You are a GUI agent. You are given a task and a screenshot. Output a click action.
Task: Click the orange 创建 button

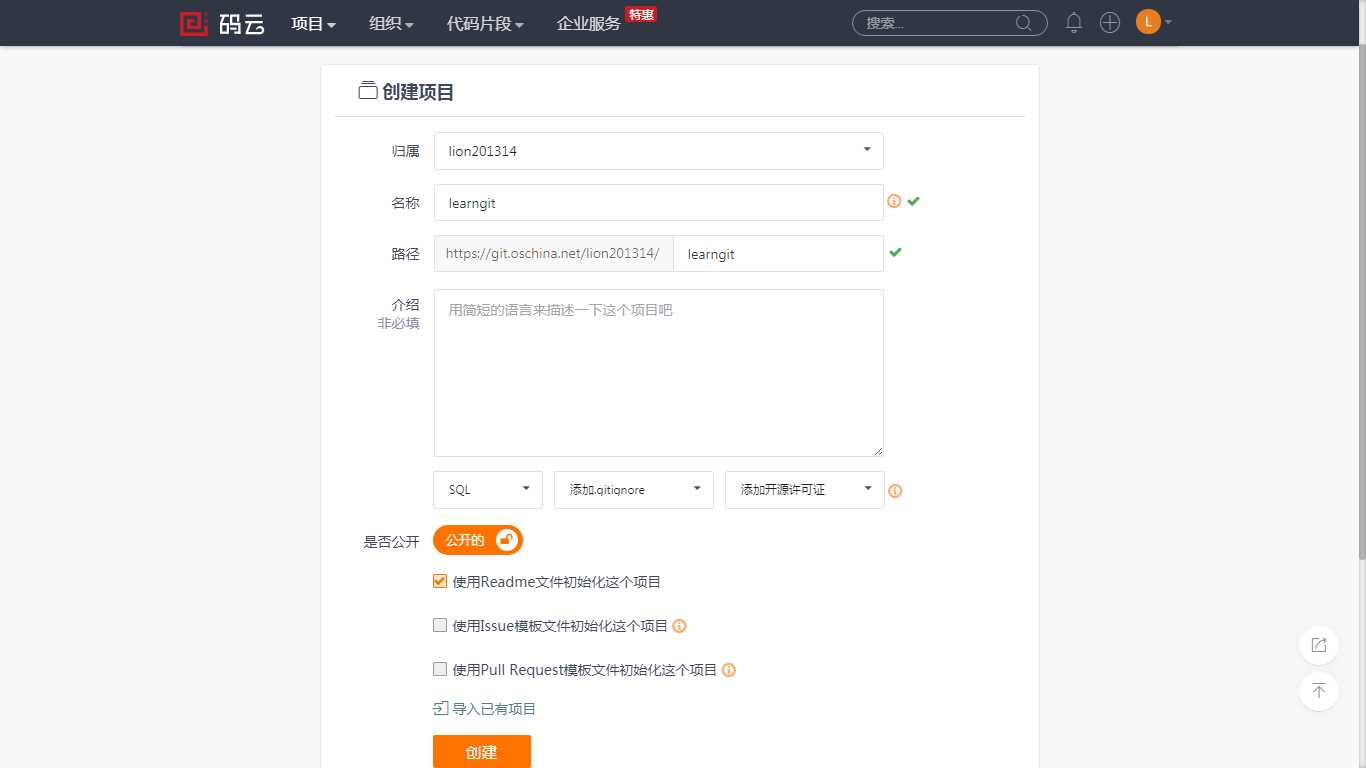482,752
